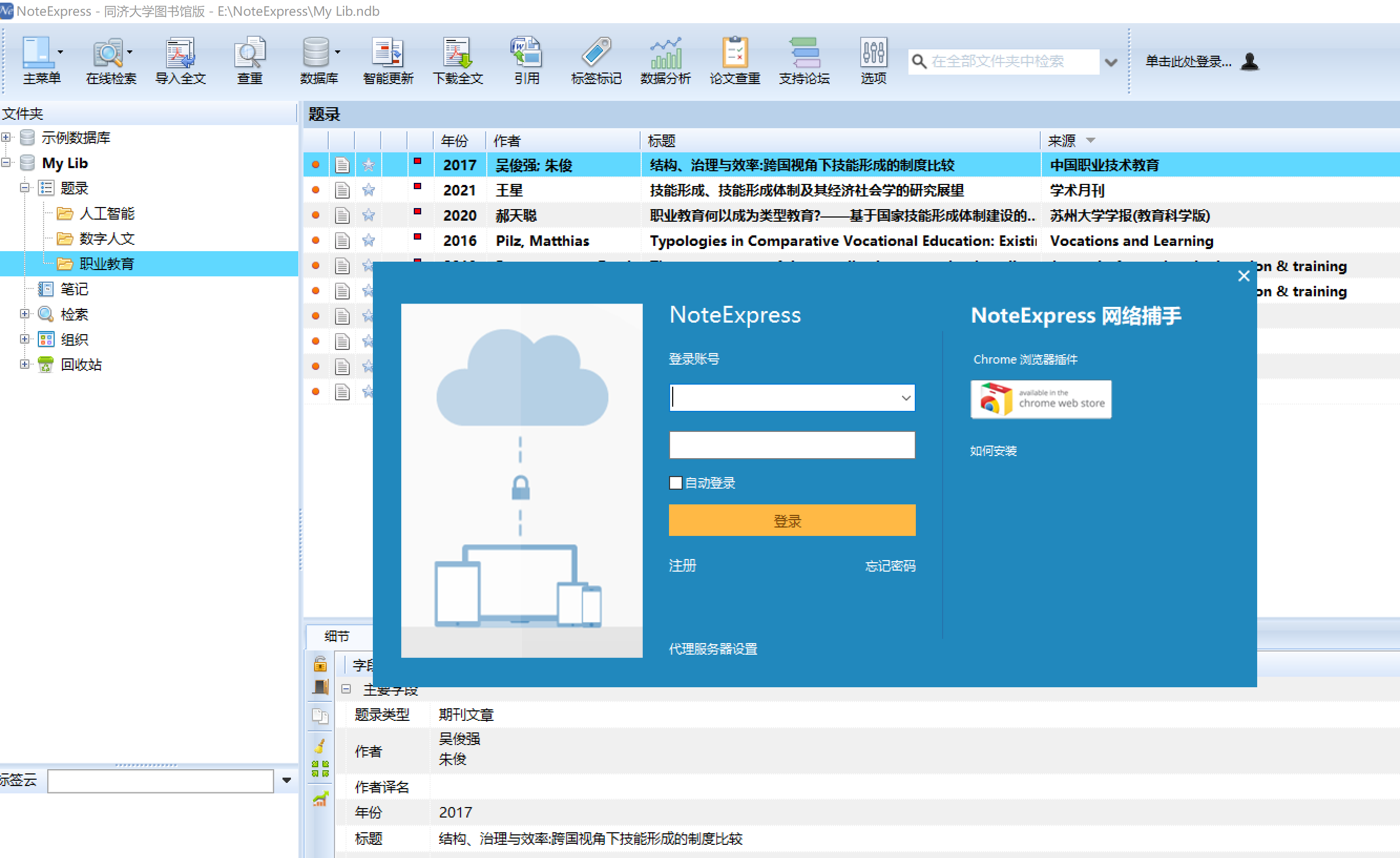This screenshot has height=858, width=1400.
Task: Click the 在线检索 online search icon
Action: [107, 53]
